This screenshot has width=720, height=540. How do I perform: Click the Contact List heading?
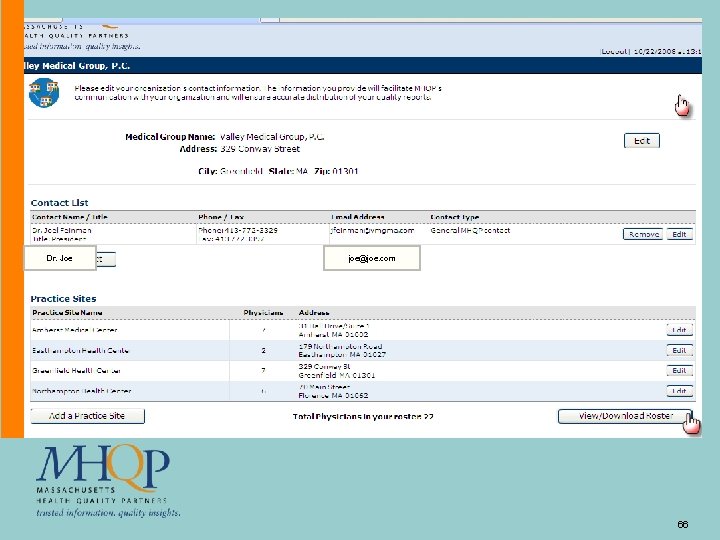click(x=59, y=202)
